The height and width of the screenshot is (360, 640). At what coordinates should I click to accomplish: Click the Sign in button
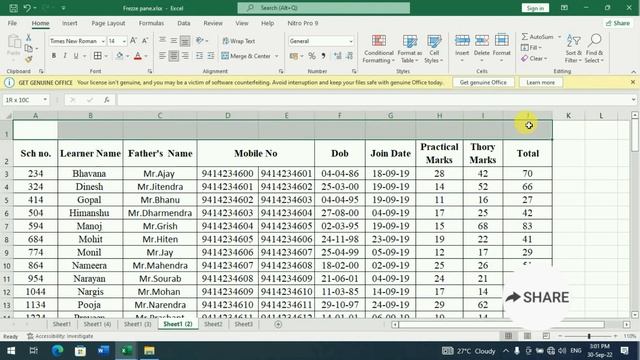pyautogui.click(x=535, y=8)
